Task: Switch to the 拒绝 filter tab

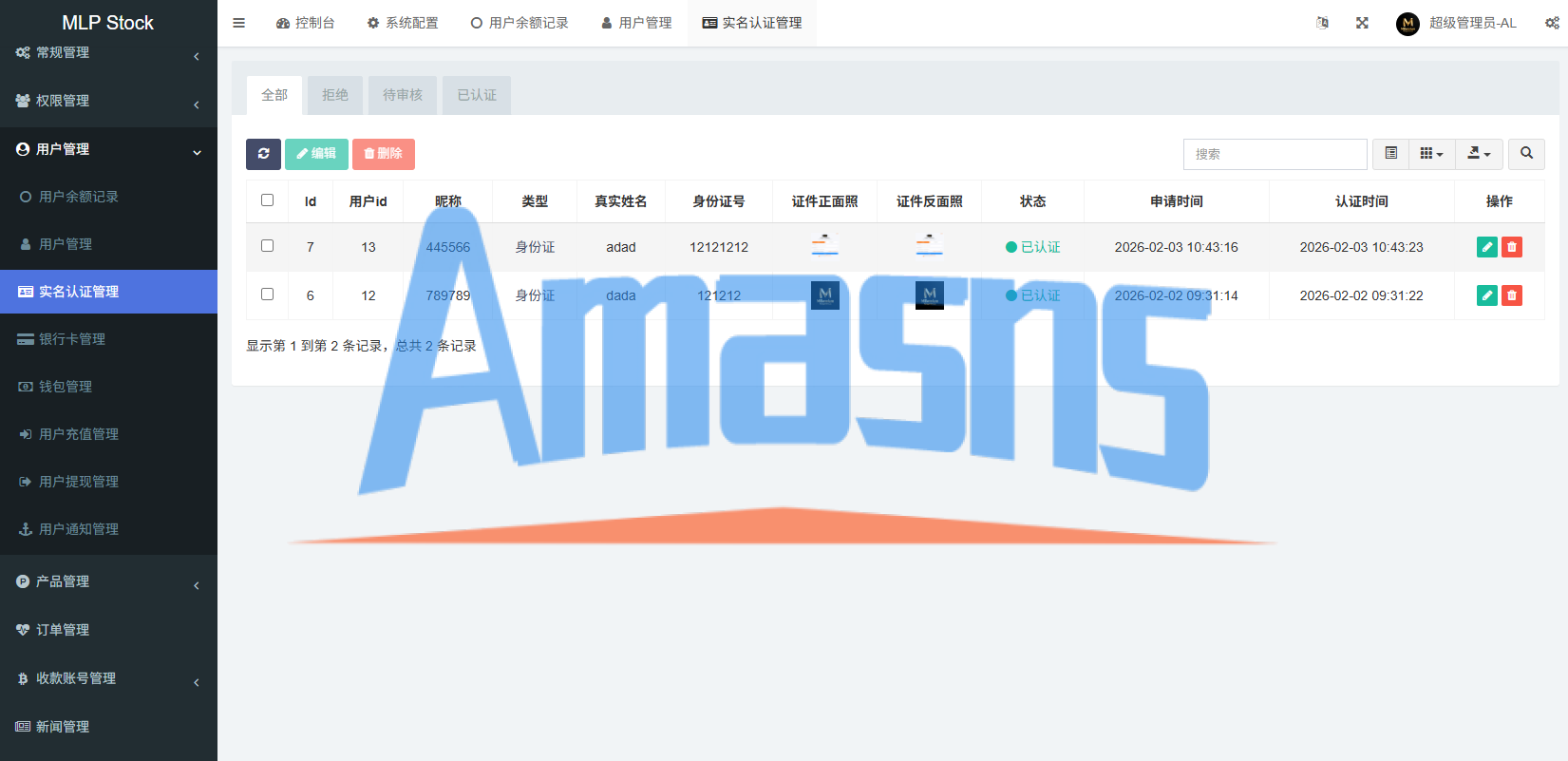Action: [x=335, y=95]
